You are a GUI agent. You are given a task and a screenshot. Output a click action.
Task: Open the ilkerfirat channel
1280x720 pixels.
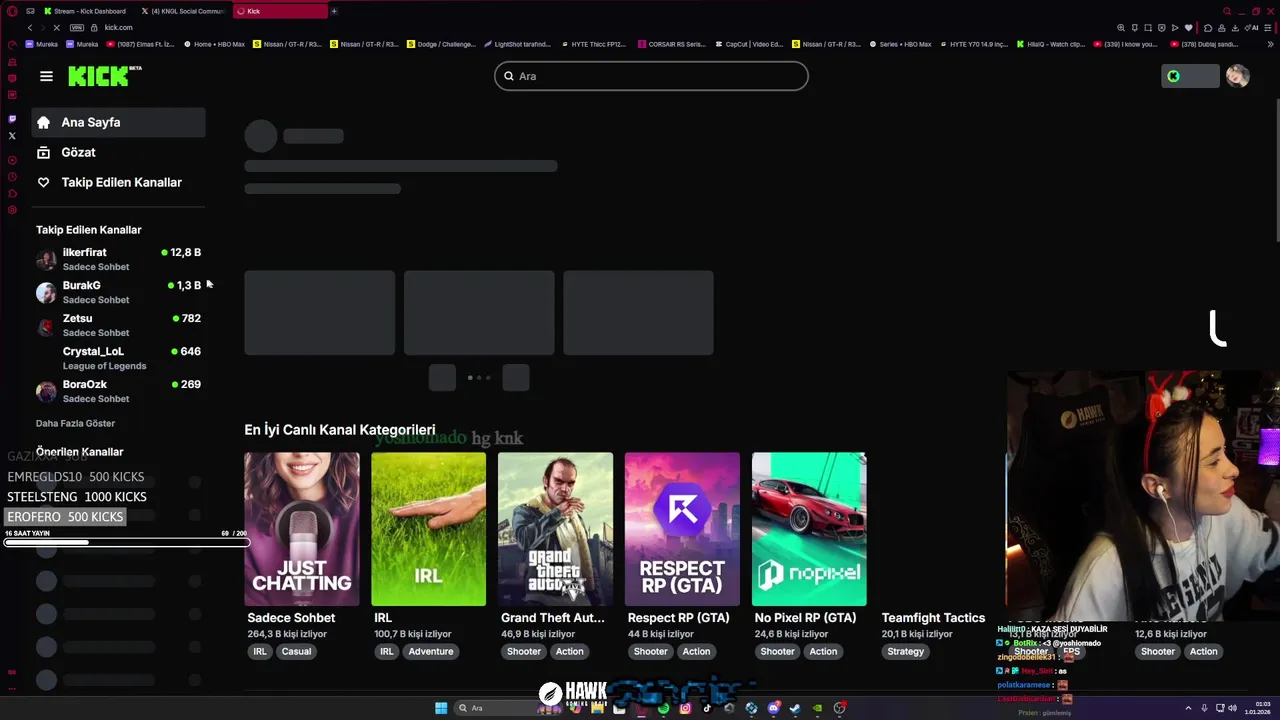(118, 259)
